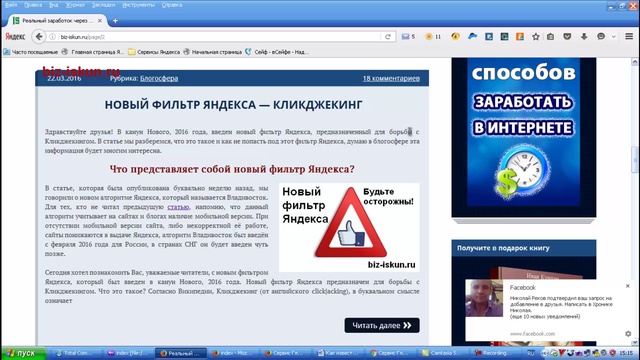Open the Pocket icon in toolbar
The width and height of the screenshot is (640, 360).
coord(567,37)
